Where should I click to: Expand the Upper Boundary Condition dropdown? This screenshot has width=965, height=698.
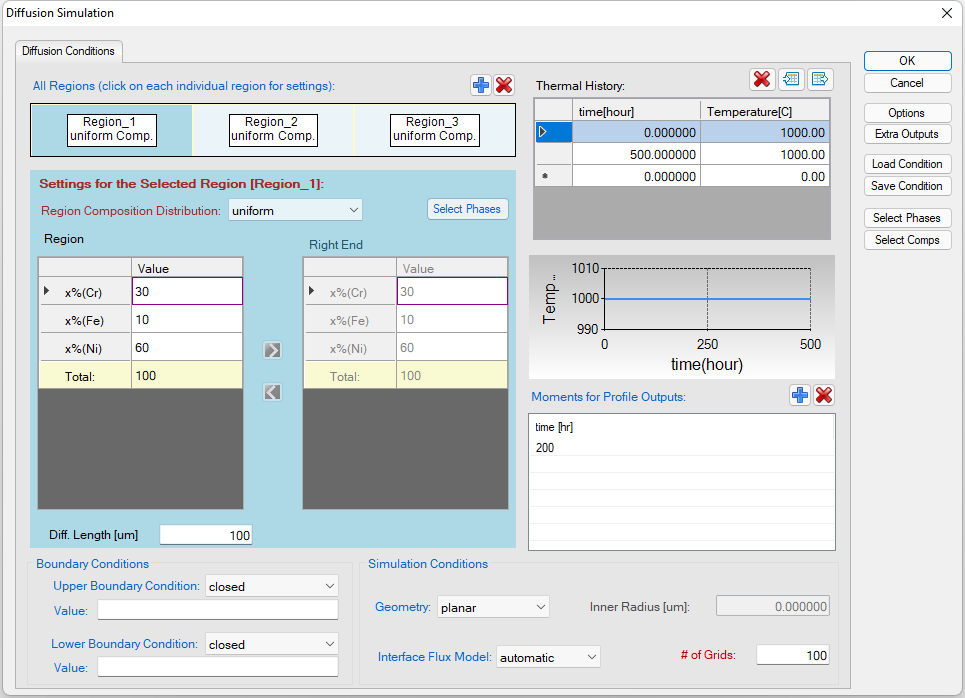point(272,586)
